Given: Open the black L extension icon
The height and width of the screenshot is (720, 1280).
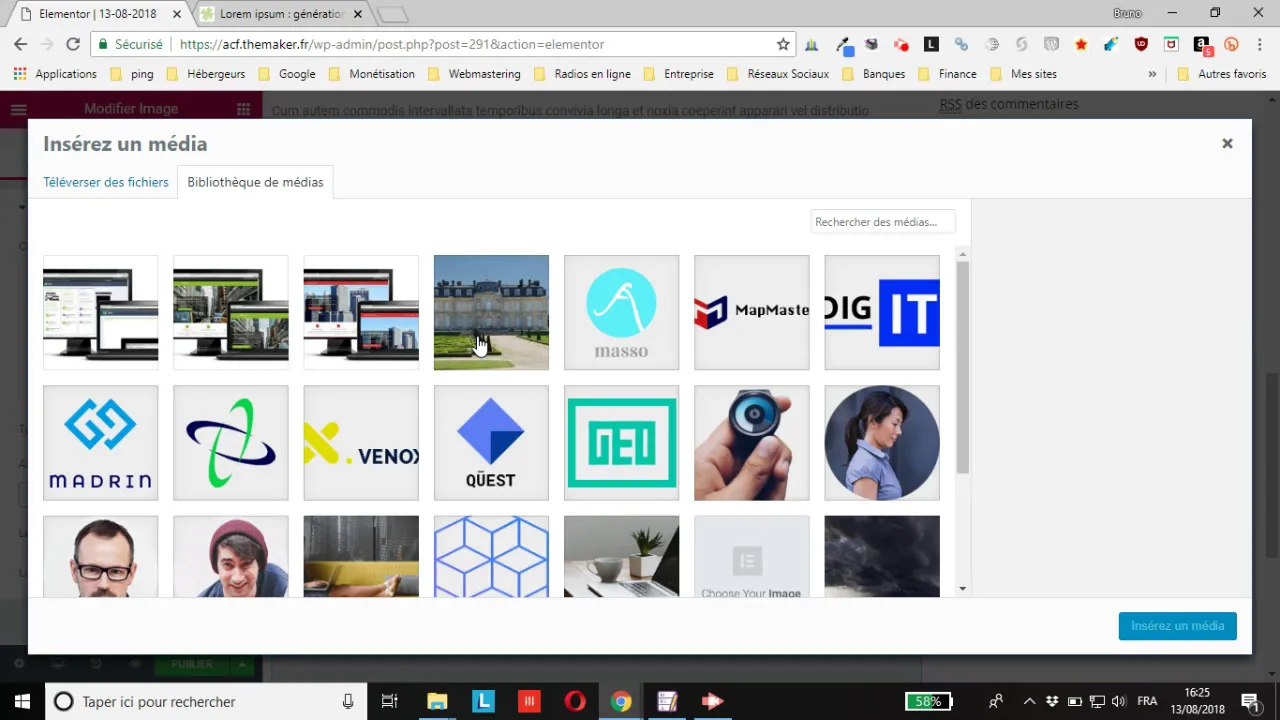Looking at the screenshot, I should pyautogui.click(x=931, y=44).
